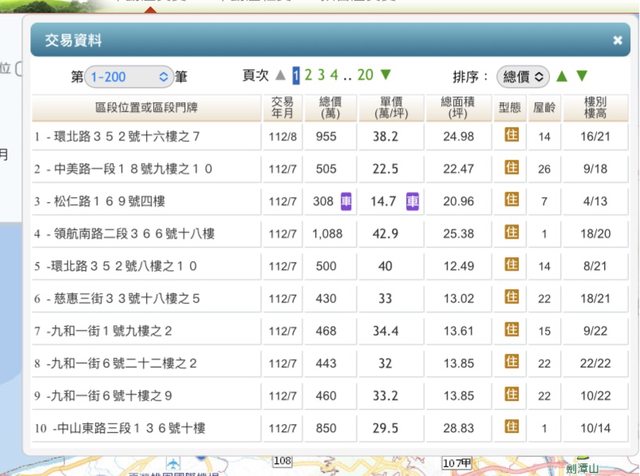Click the green next page arrow

tap(386, 75)
